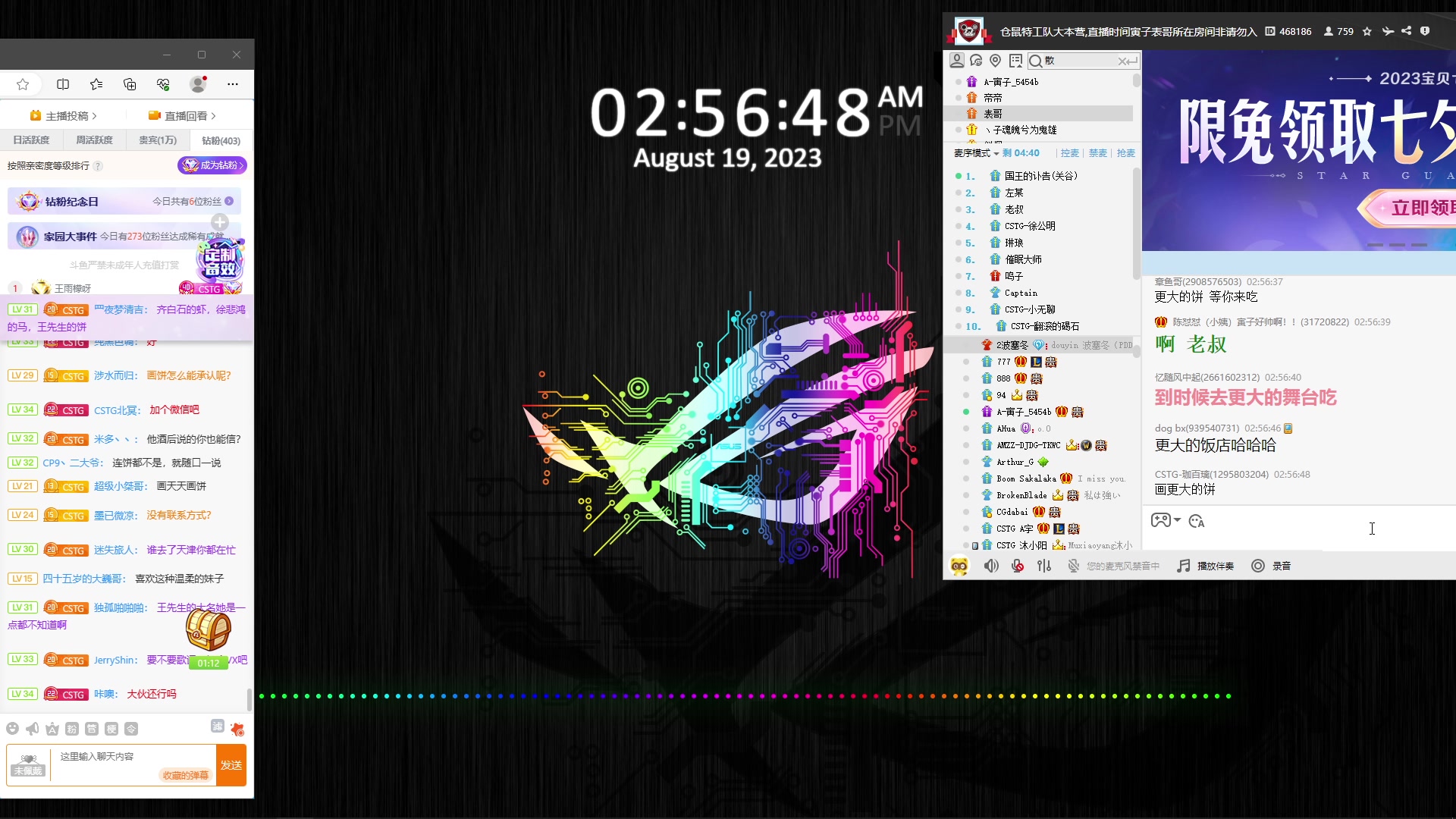
Task: Select 国王的讣告(关谷) in mic queue
Action: tap(1040, 176)
